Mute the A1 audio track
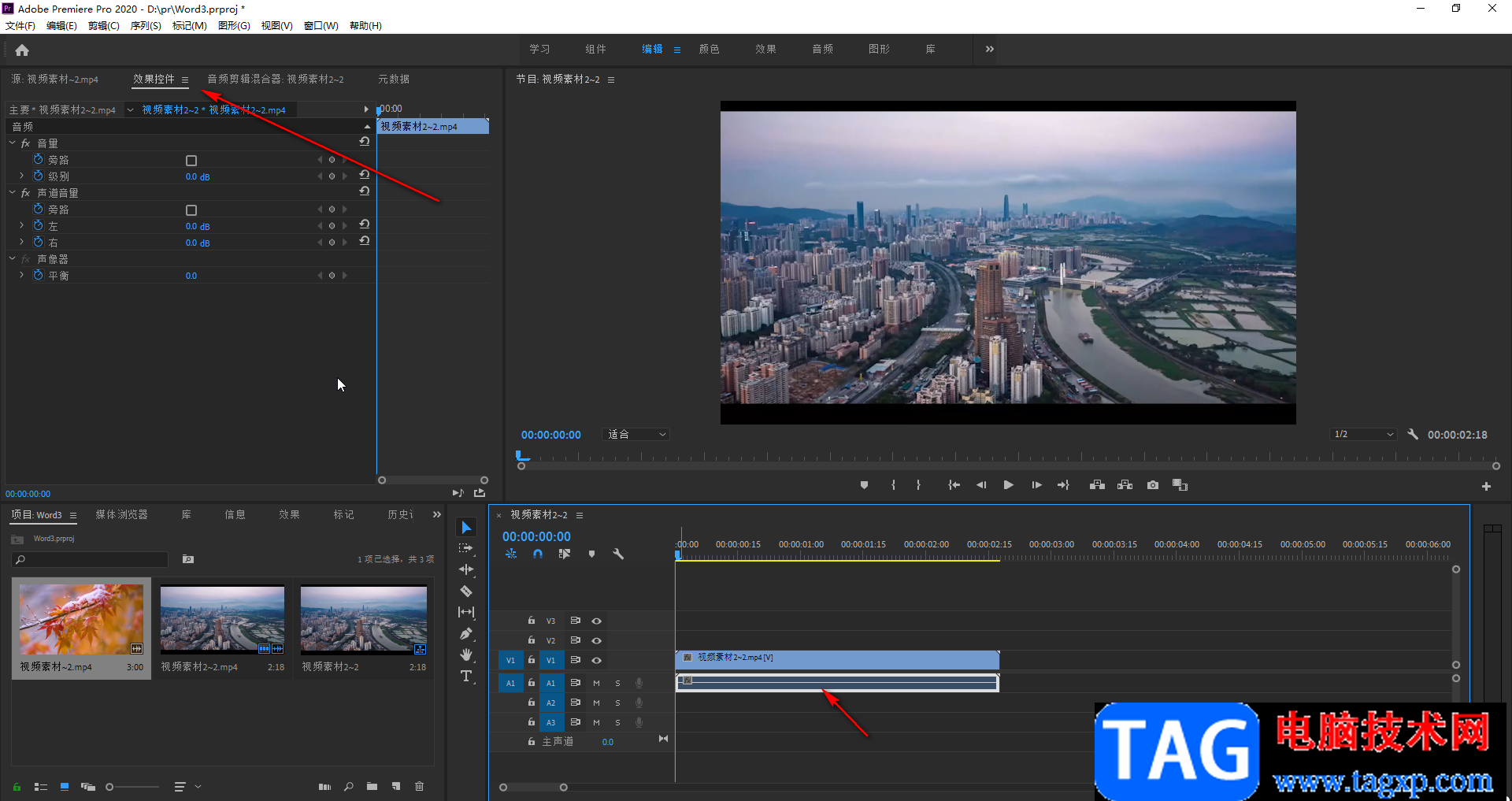Viewport: 1512px width, 801px height. pyautogui.click(x=596, y=683)
